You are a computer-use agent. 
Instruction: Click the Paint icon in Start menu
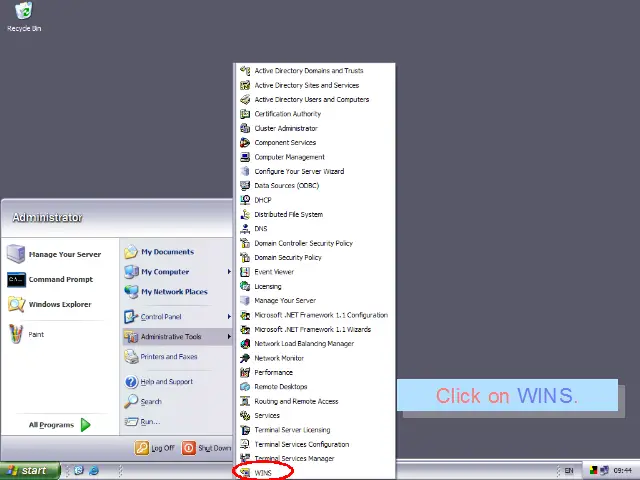click(16, 334)
